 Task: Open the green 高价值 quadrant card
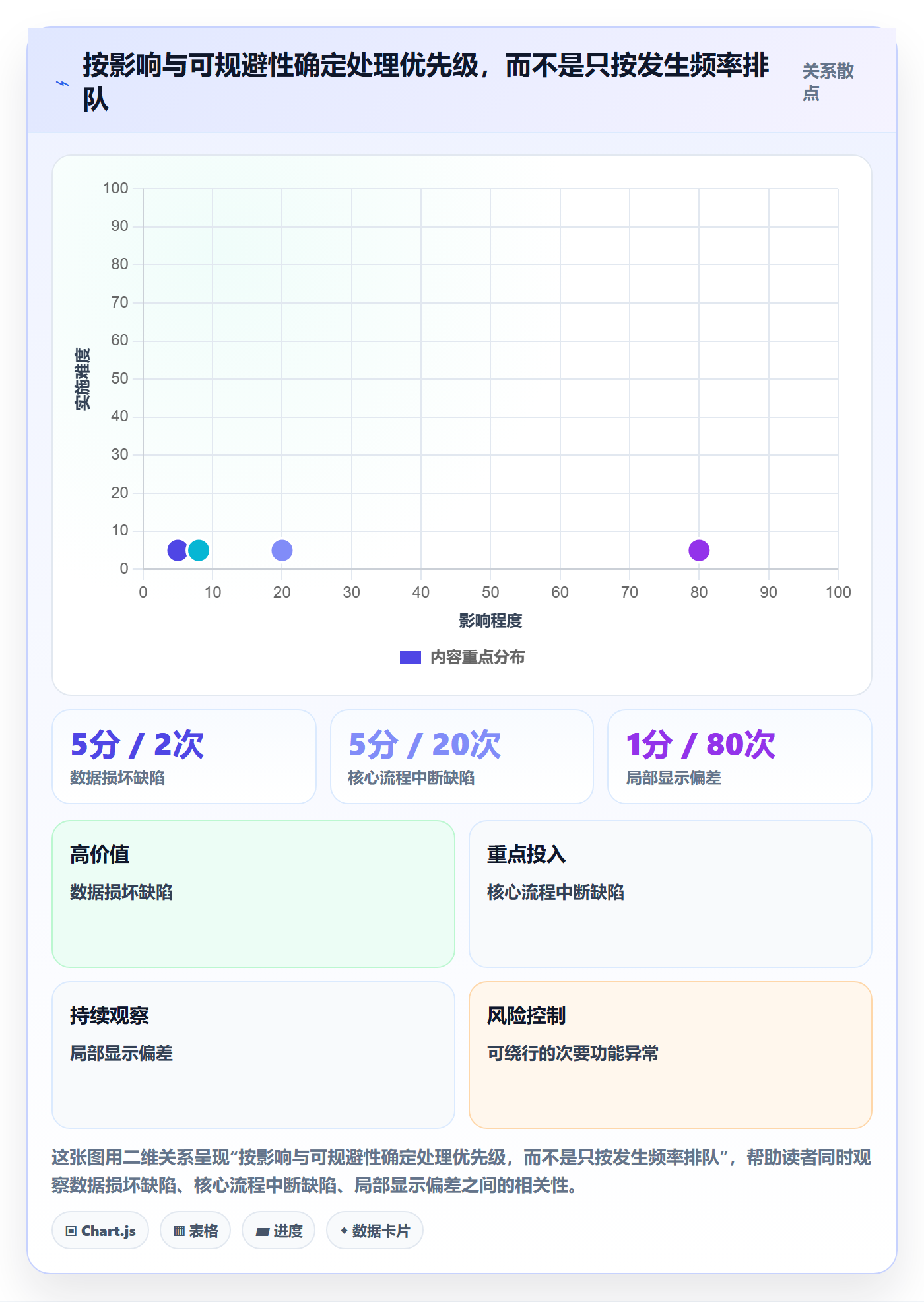tap(253, 894)
